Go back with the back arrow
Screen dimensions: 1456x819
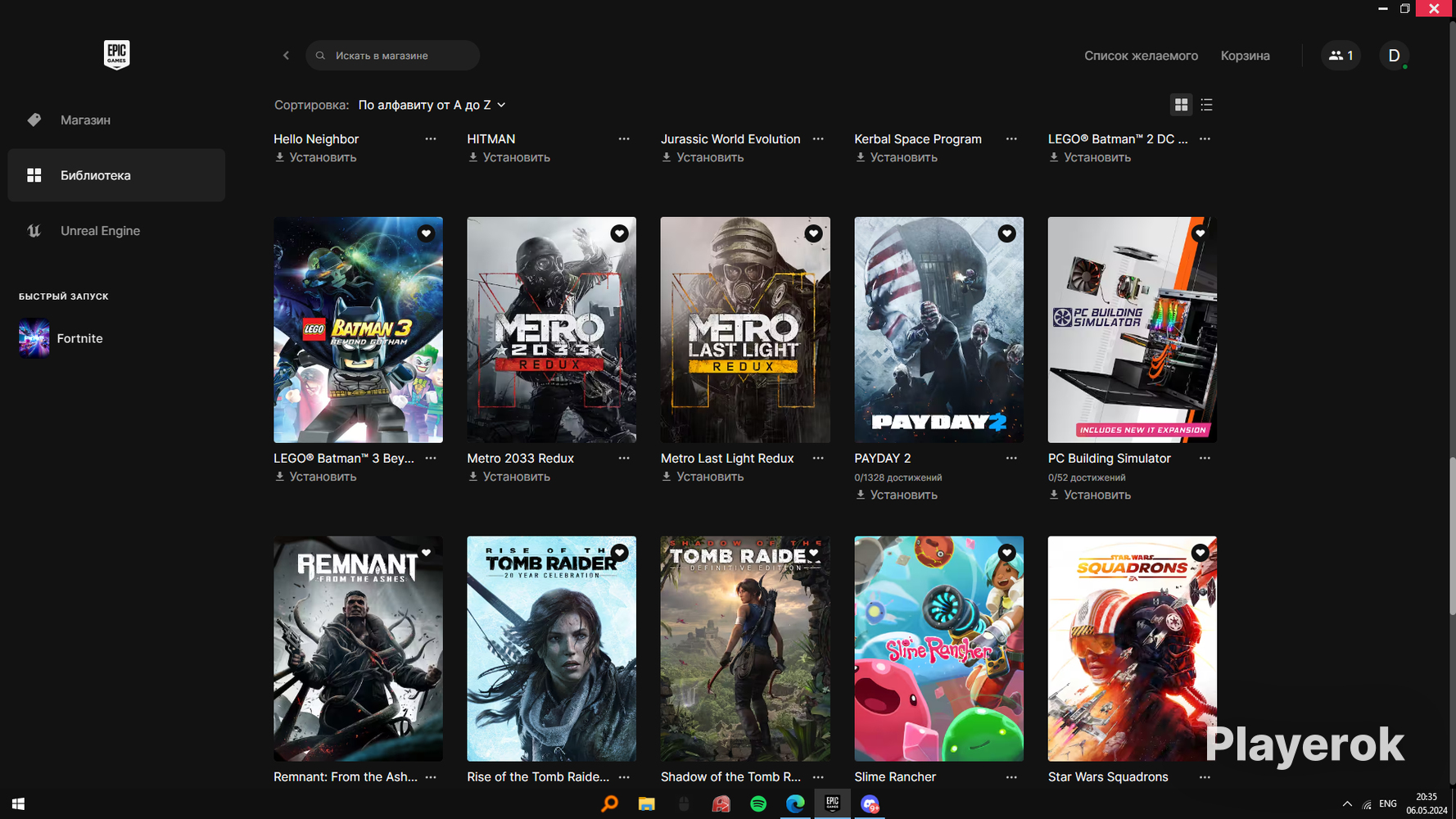pyautogui.click(x=286, y=56)
